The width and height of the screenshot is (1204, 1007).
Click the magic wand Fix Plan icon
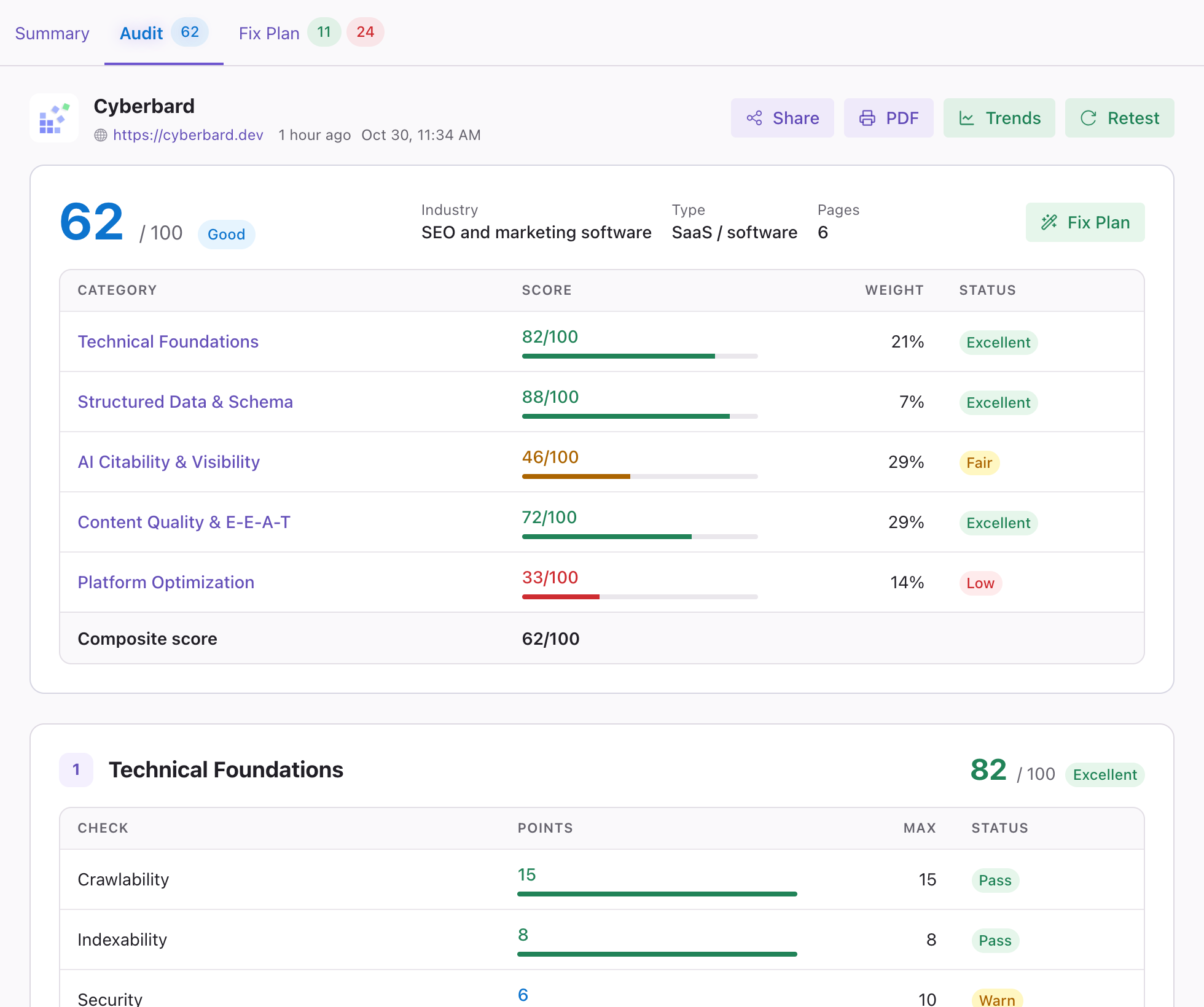[x=1049, y=222]
